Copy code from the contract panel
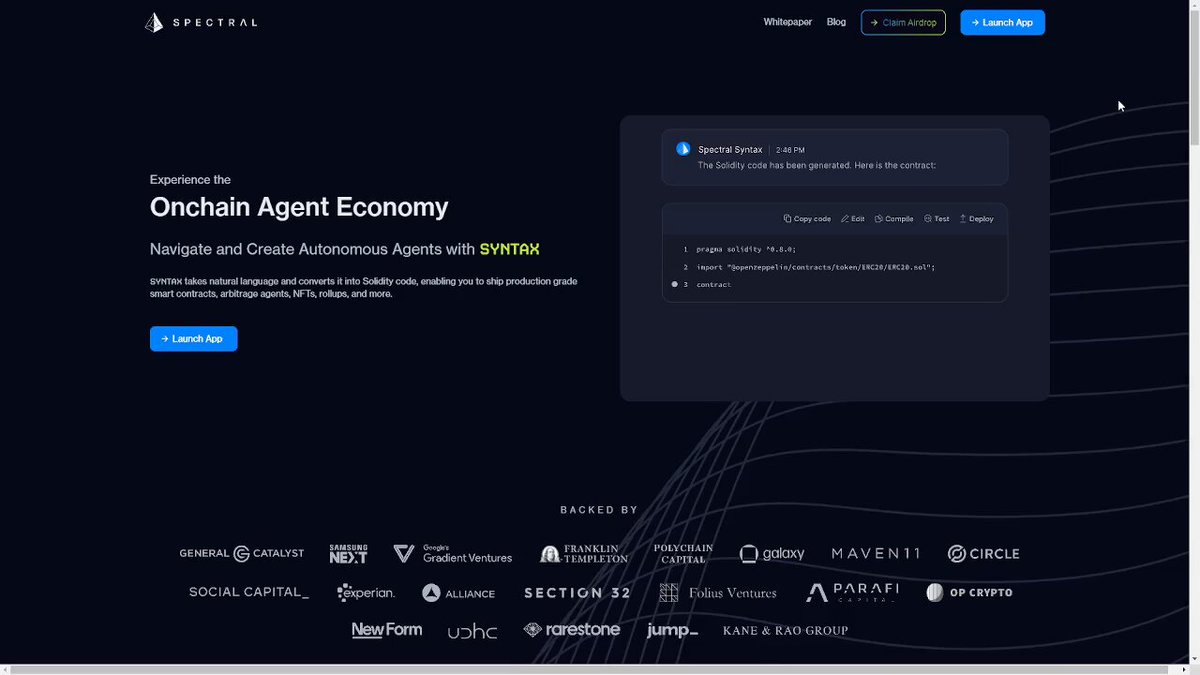The height and width of the screenshot is (675, 1200). [x=807, y=218]
